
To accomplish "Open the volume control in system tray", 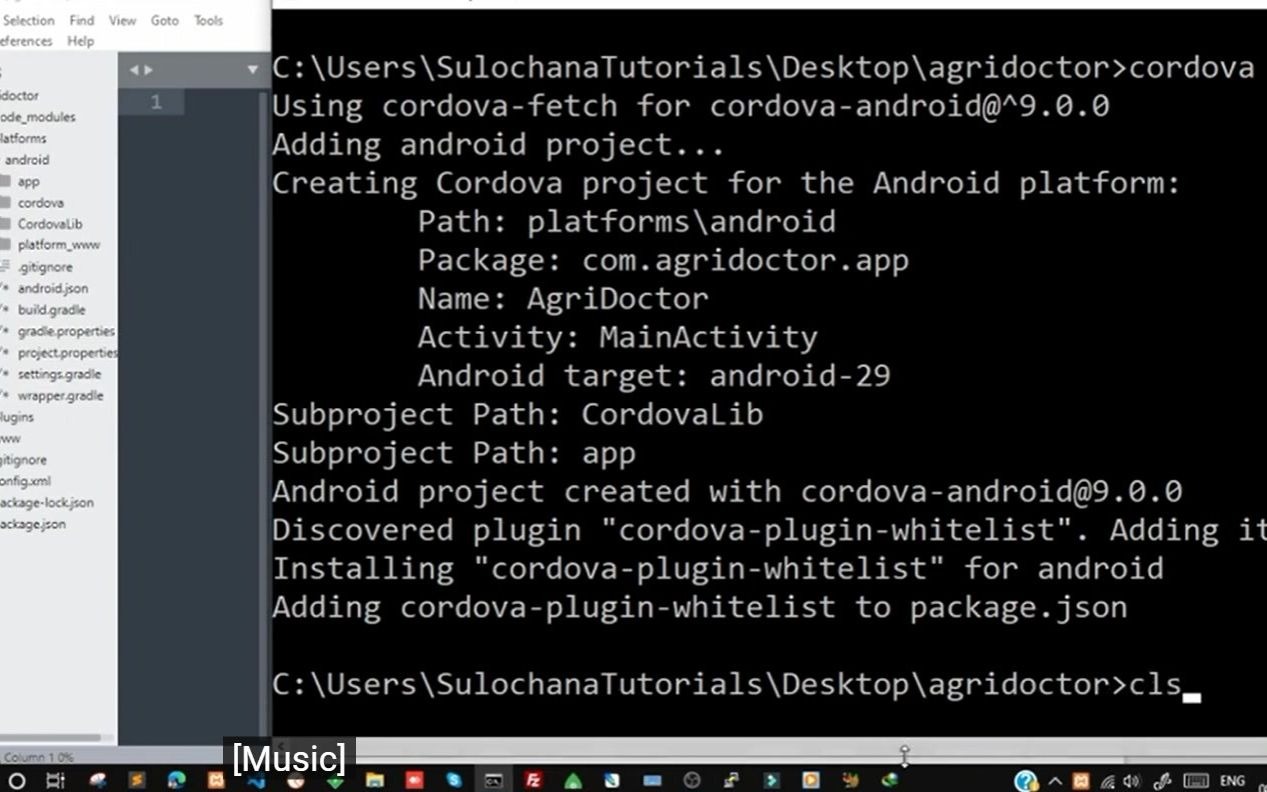I will tap(1131, 781).
